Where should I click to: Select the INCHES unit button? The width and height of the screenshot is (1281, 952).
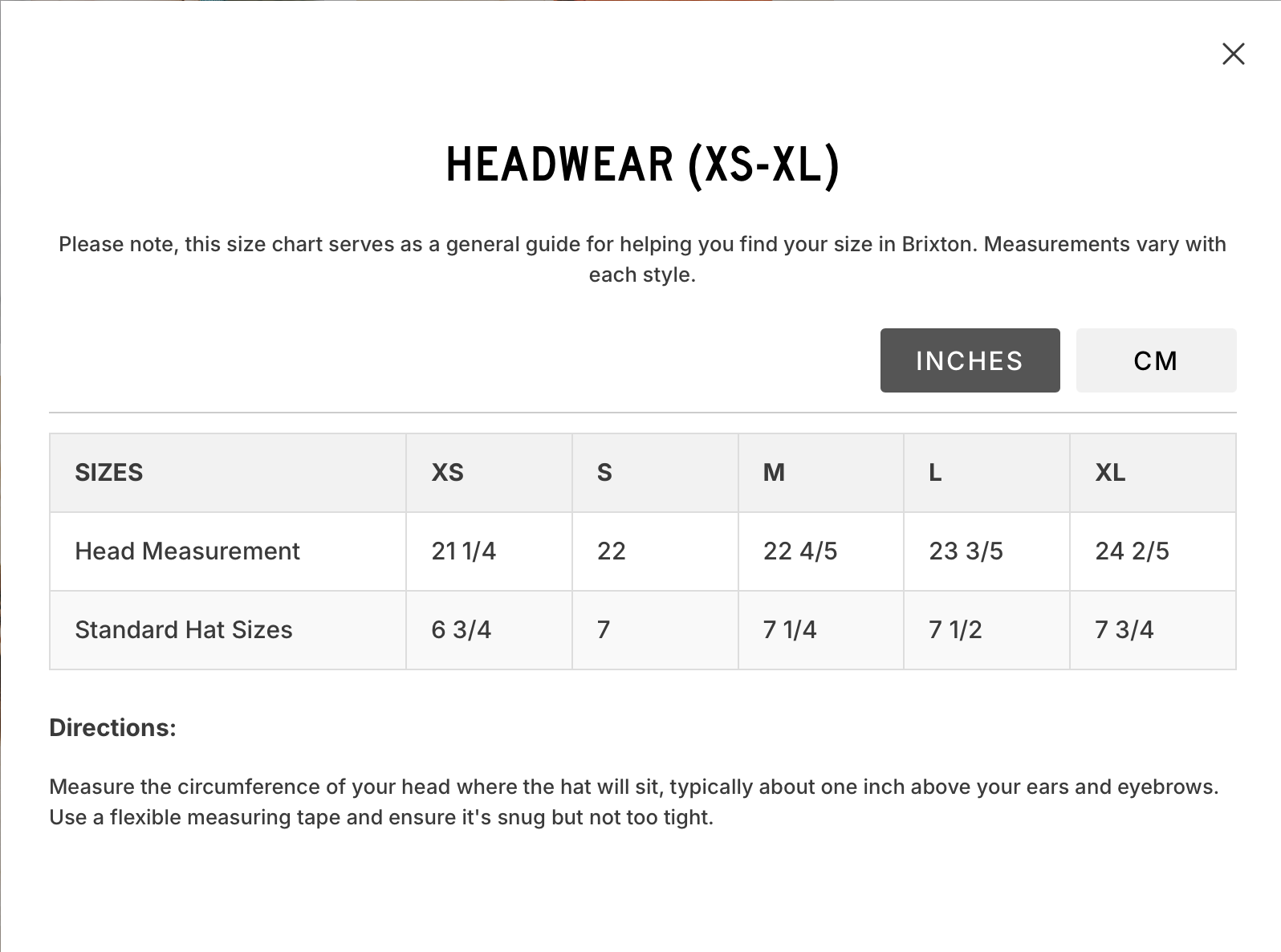(x=970, y=360)
